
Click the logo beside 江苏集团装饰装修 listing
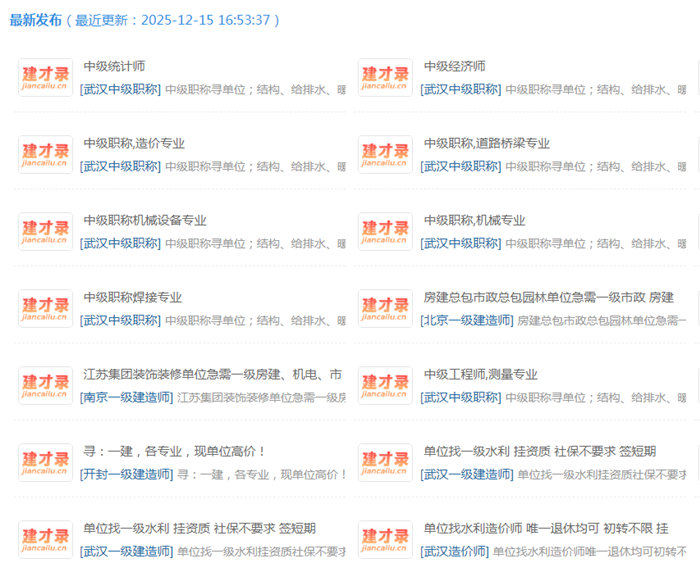click(45, 386)
